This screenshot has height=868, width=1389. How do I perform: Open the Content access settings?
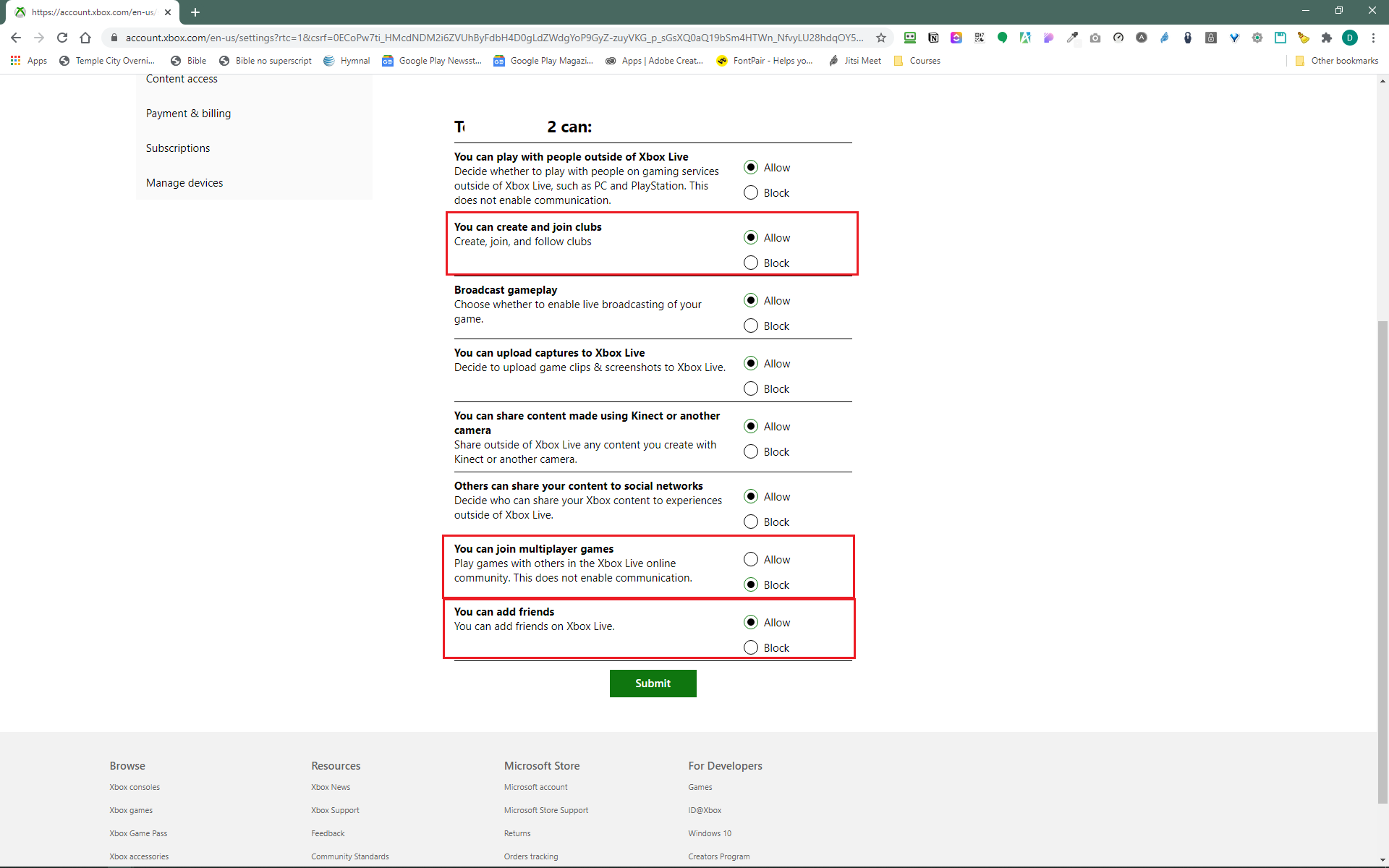(x=181, y=78)
